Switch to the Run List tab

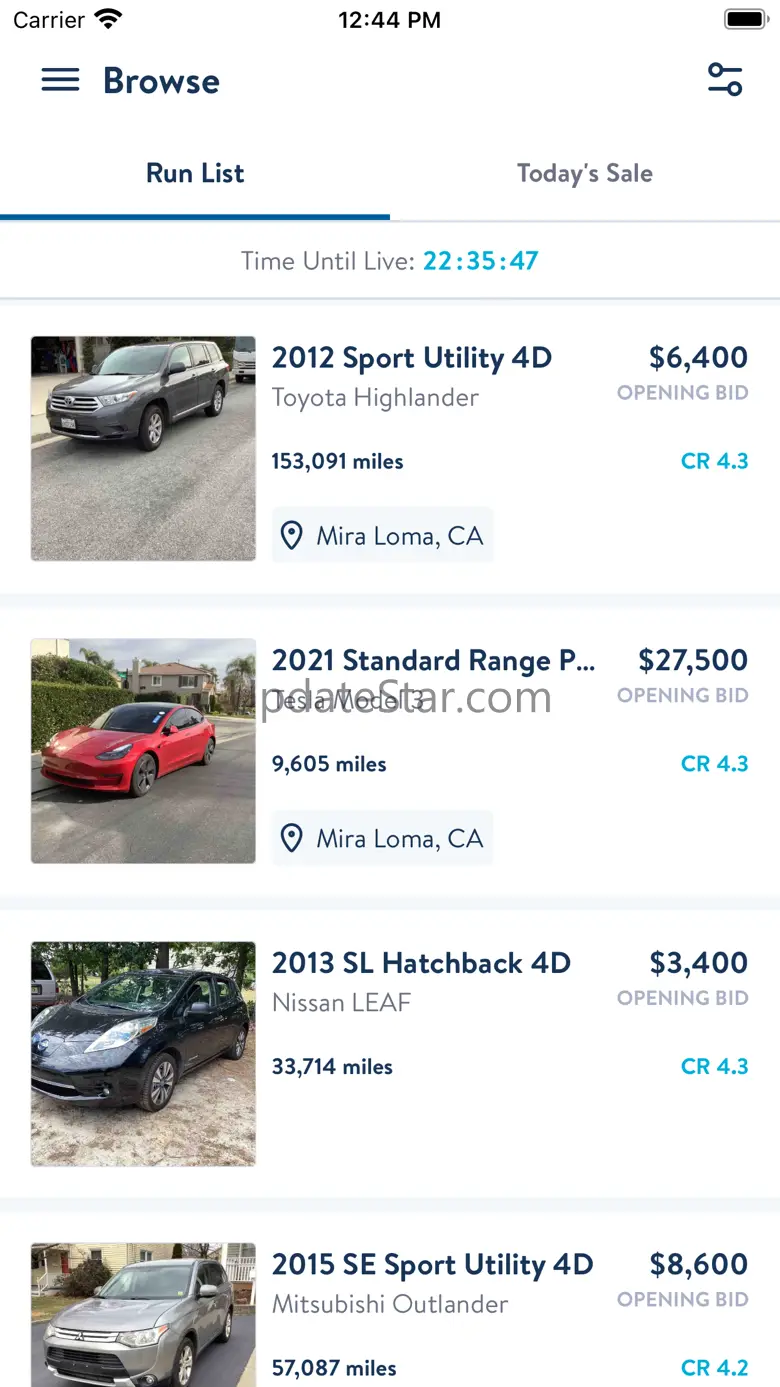[x=195, y=174]
